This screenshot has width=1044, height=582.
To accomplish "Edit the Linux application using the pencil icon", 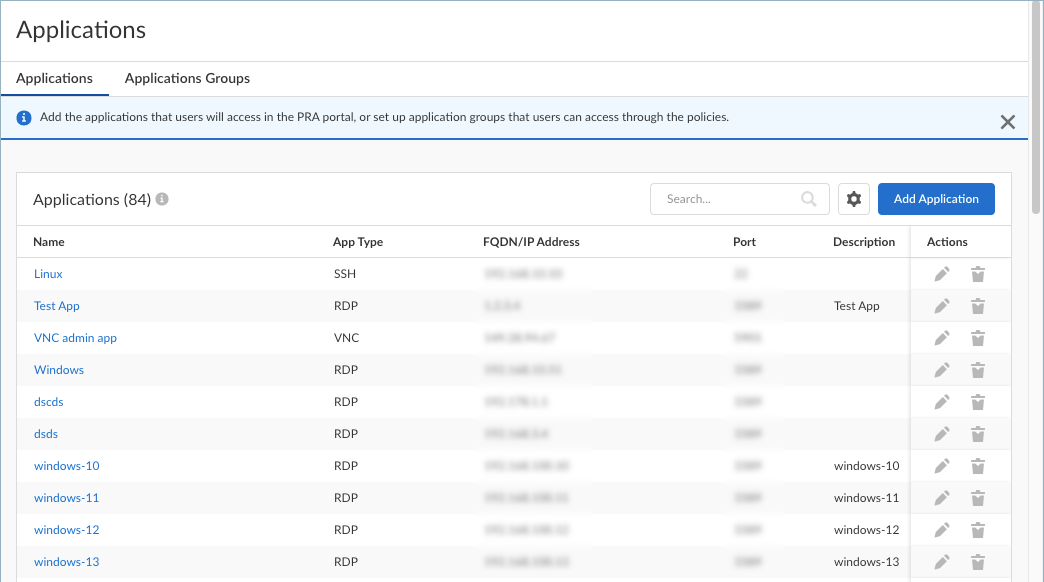I will tap(941, 273).
